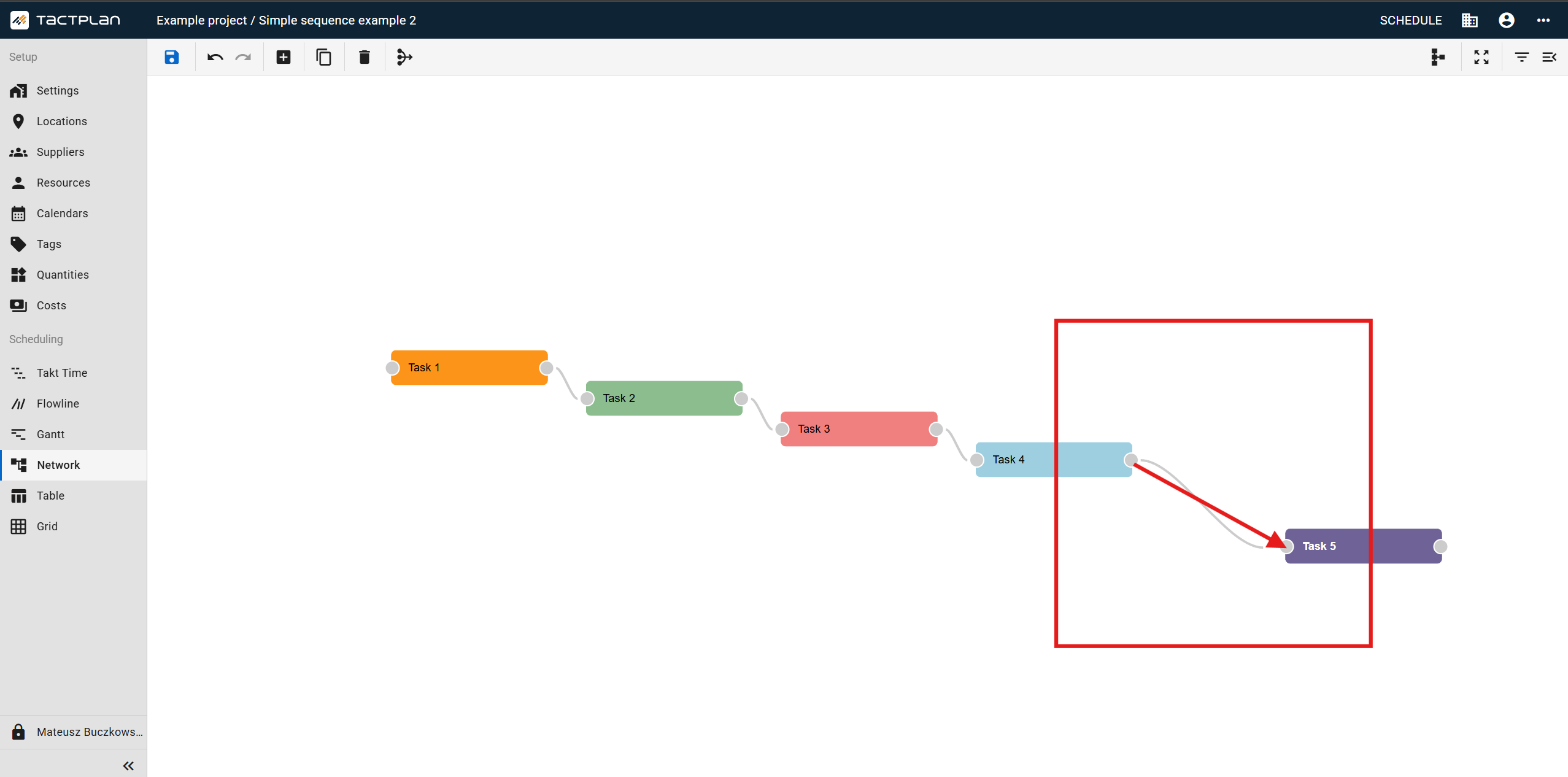Click Task 1 output connector dot
Viewport: 1568px width, 777px height.
click(546, 368)
